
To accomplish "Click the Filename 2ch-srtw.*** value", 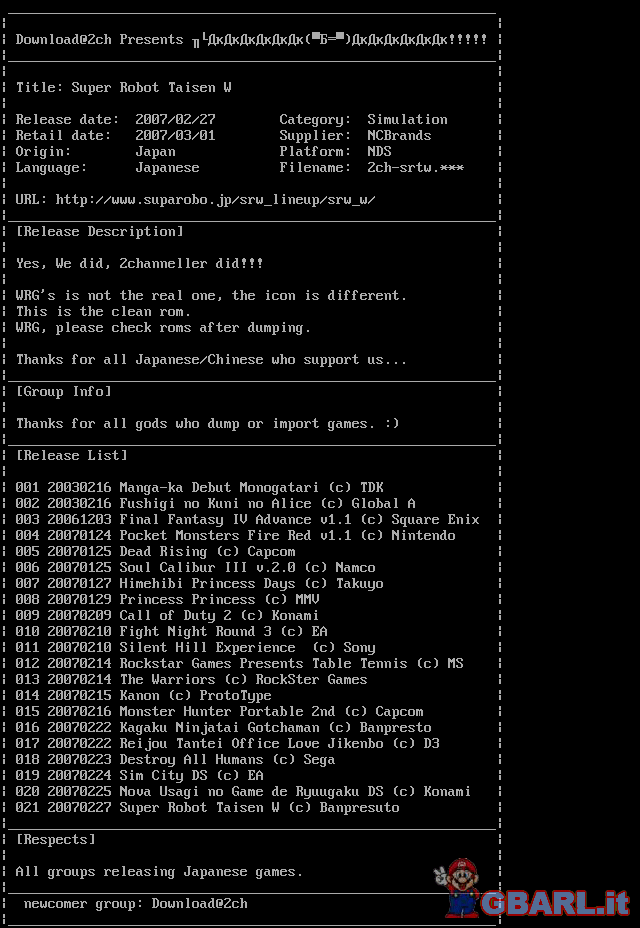I will tap(416, 167).
